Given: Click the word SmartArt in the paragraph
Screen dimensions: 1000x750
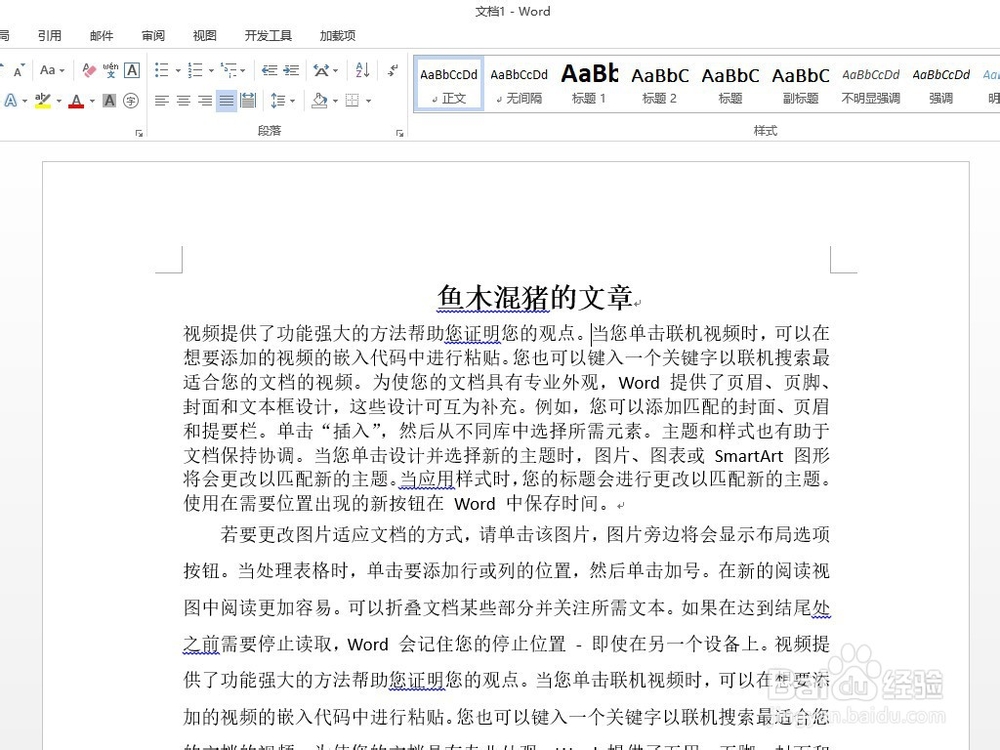Looking at the screenshot, I should (x=748, y=456).
